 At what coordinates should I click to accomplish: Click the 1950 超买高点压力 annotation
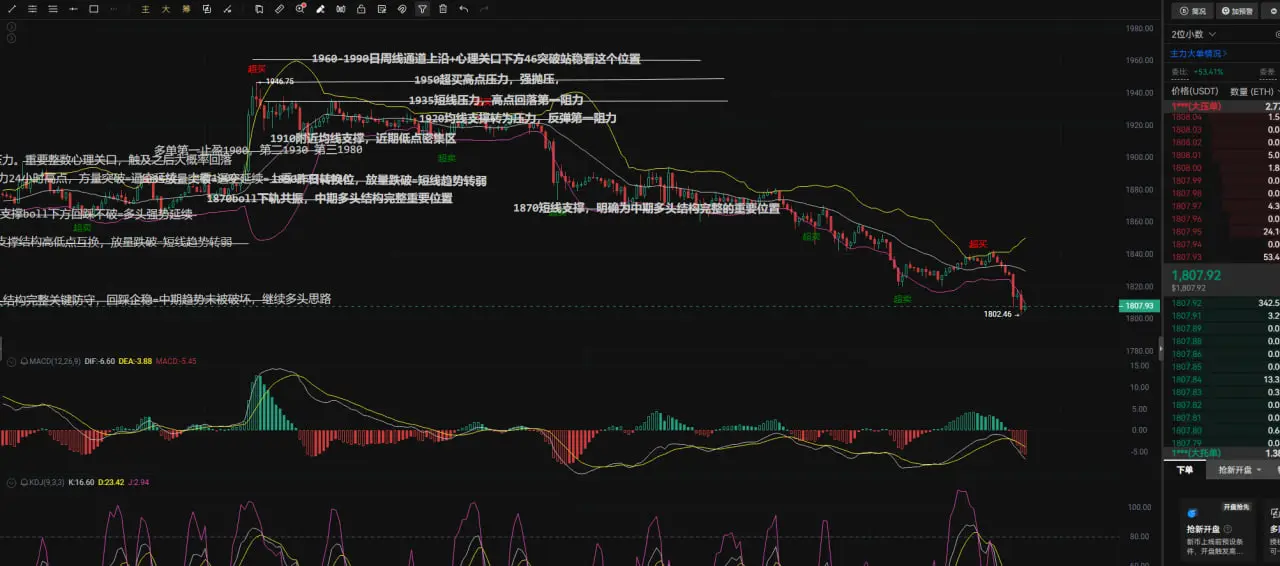(x=486, y=80)
